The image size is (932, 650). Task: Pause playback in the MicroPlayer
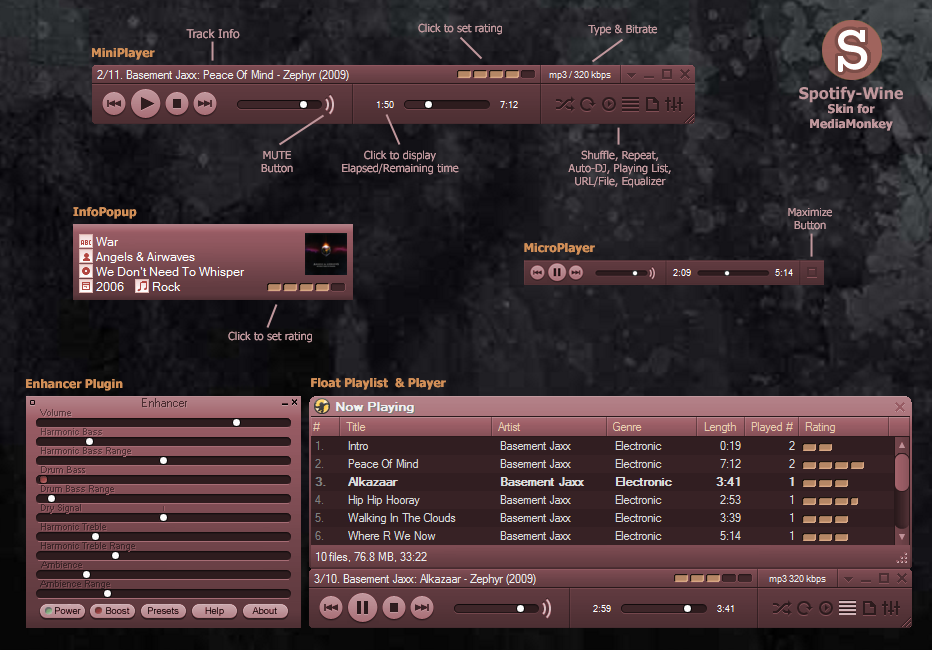[x=556, y=273]
